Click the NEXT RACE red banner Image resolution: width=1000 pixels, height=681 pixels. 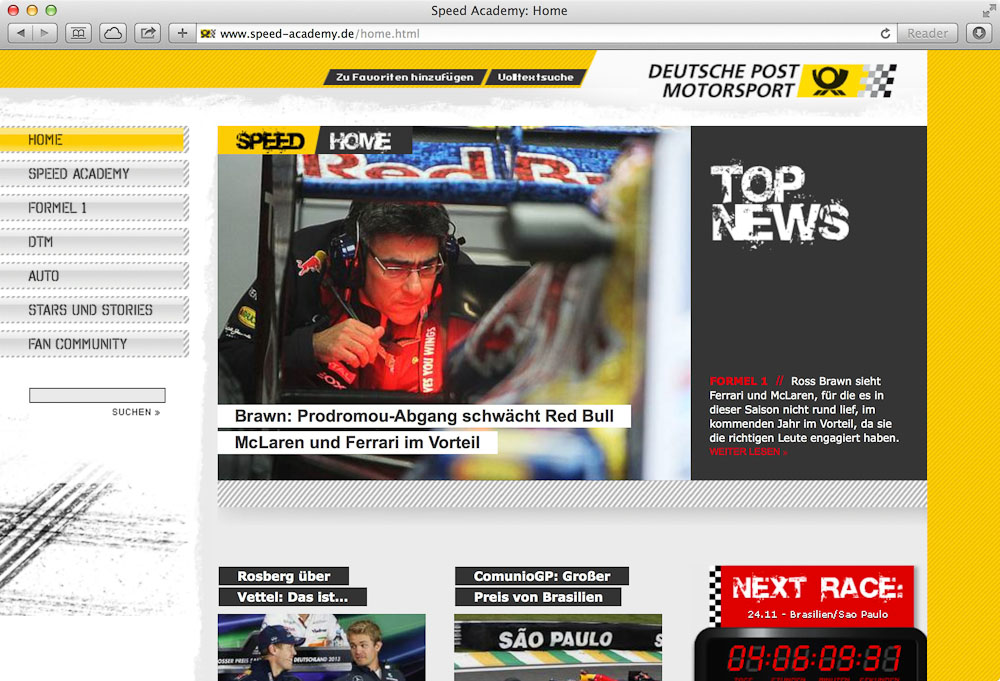pos(812,596)
